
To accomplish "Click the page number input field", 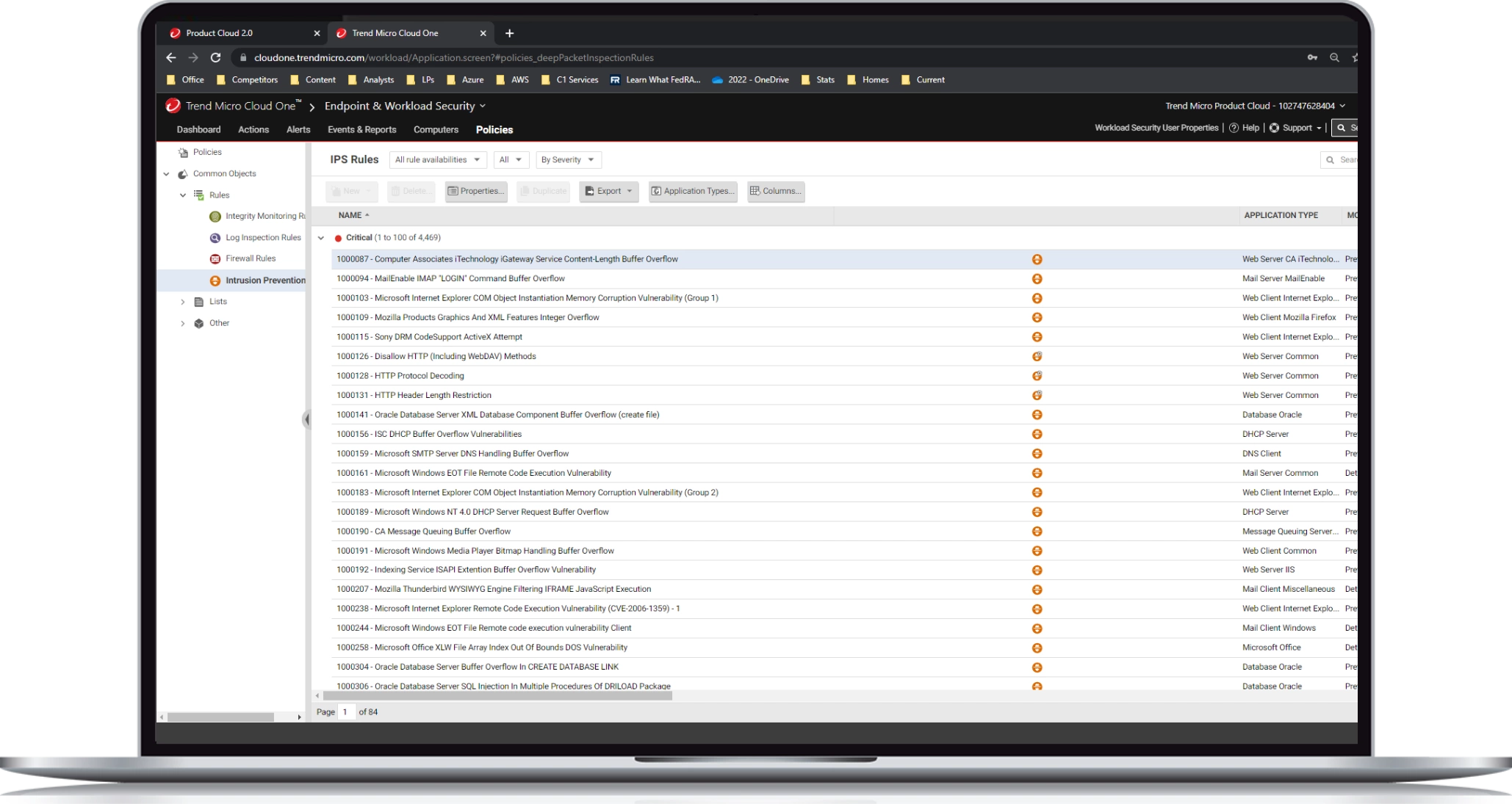I will tap(346, 712).
